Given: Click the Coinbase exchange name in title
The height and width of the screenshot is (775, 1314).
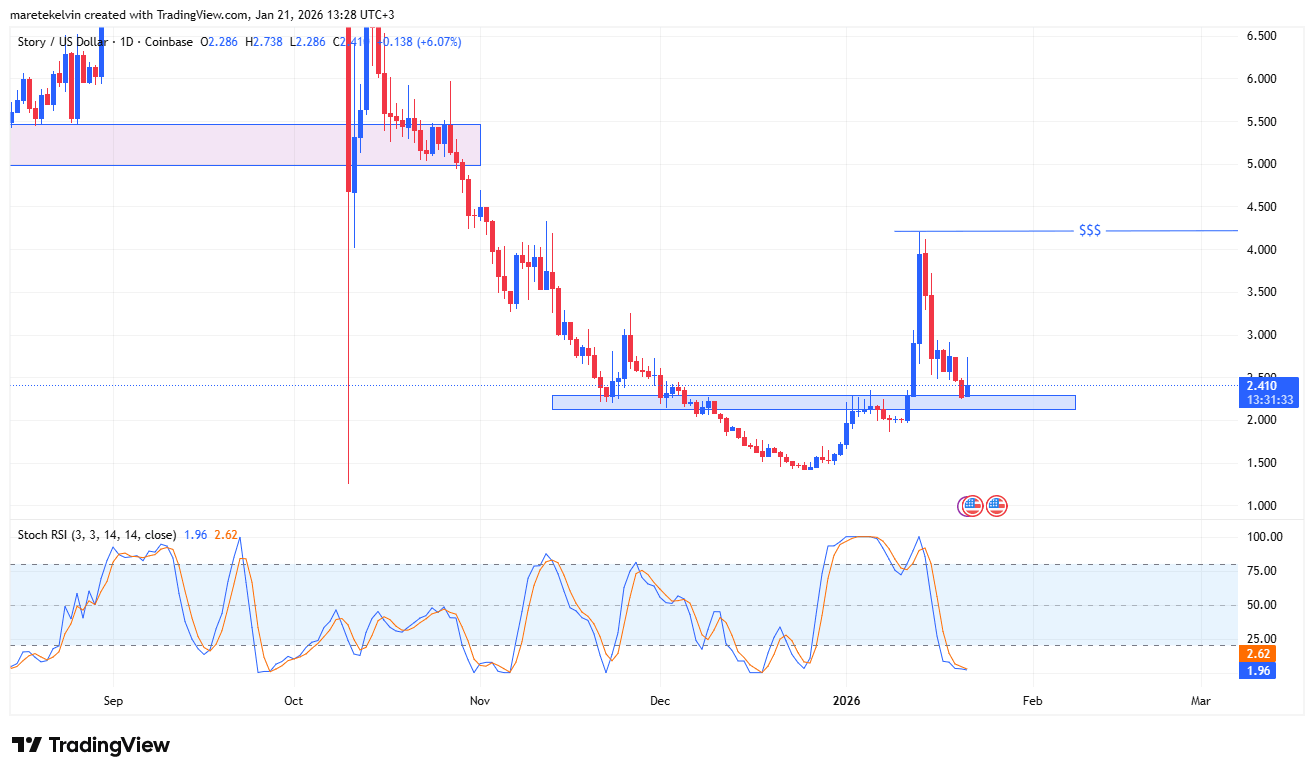Looking at the screenshot, I should 167,42.
